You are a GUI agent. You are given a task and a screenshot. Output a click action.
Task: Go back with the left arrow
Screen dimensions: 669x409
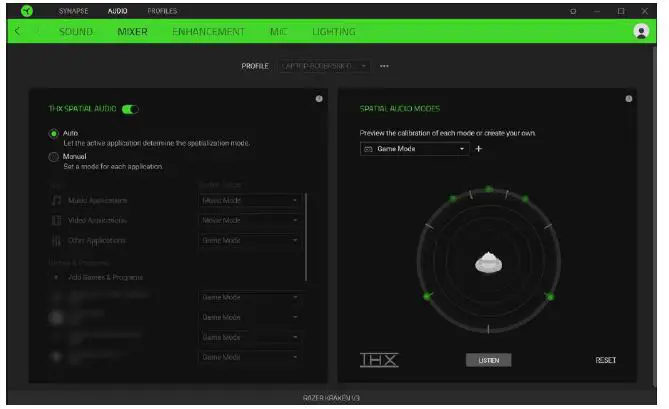[x=17, y=31]
